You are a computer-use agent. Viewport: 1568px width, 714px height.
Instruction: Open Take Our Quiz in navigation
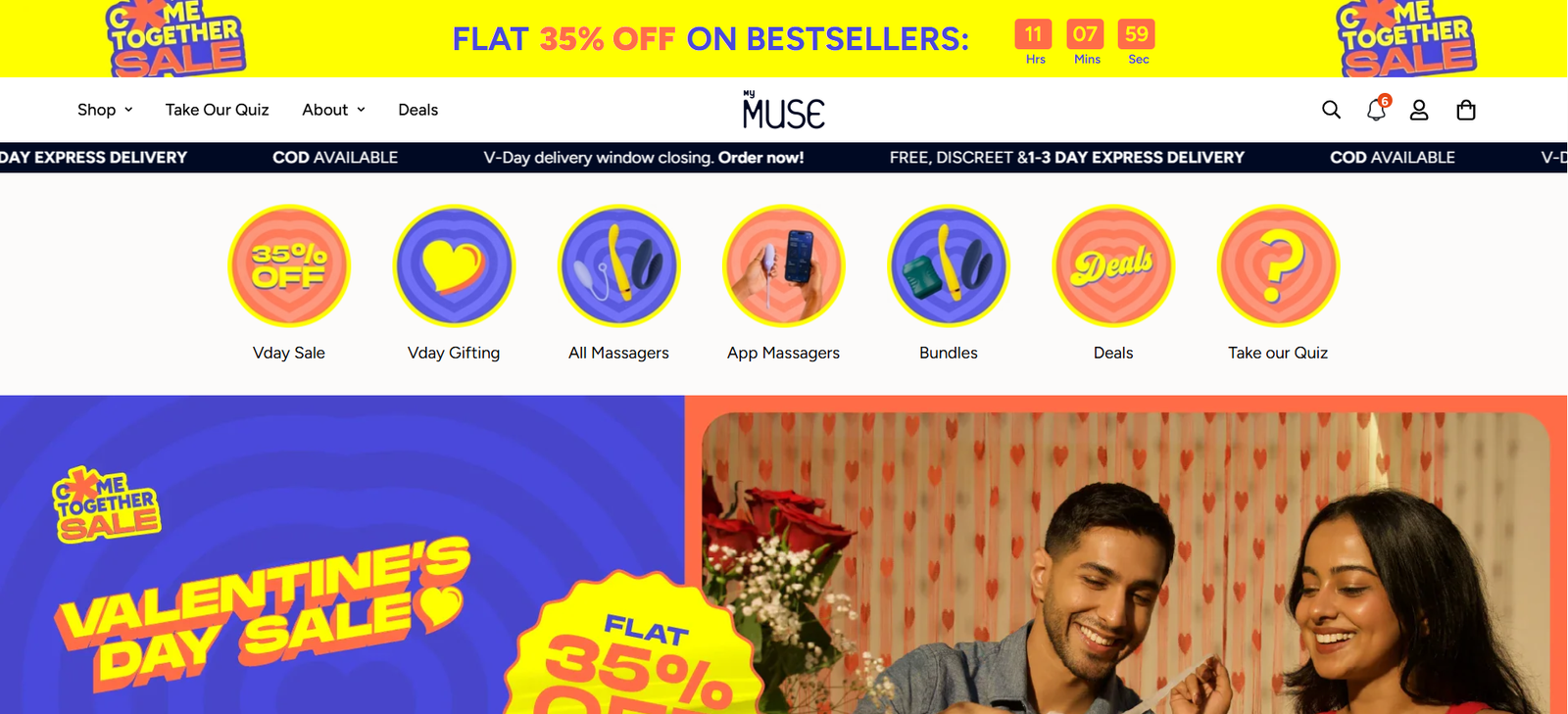pyautogui.click(x=217, y=110)
